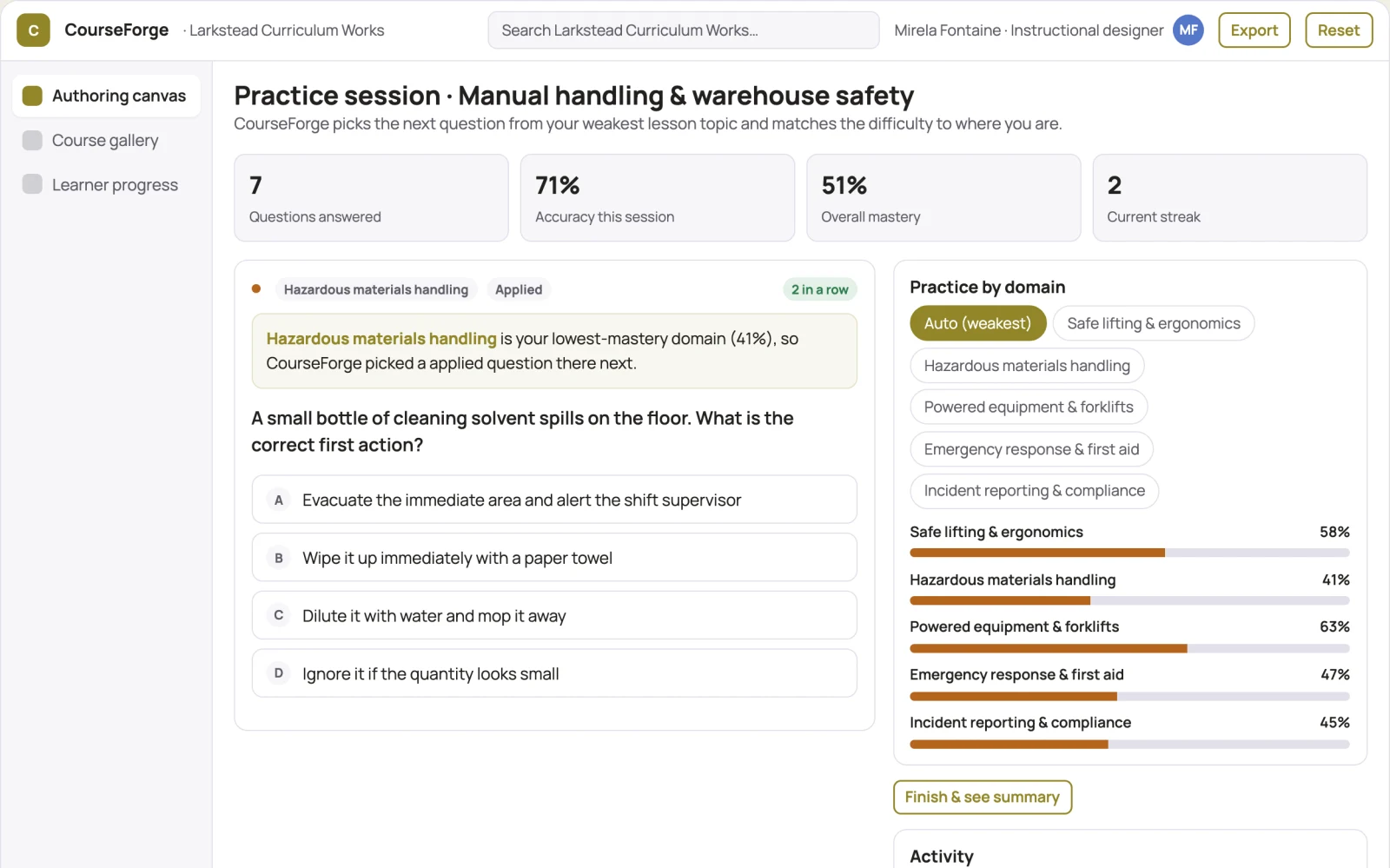Click the Powered equipment & forklifts progress bar
Screen dimensions: 1390x868
(1129, 648)
